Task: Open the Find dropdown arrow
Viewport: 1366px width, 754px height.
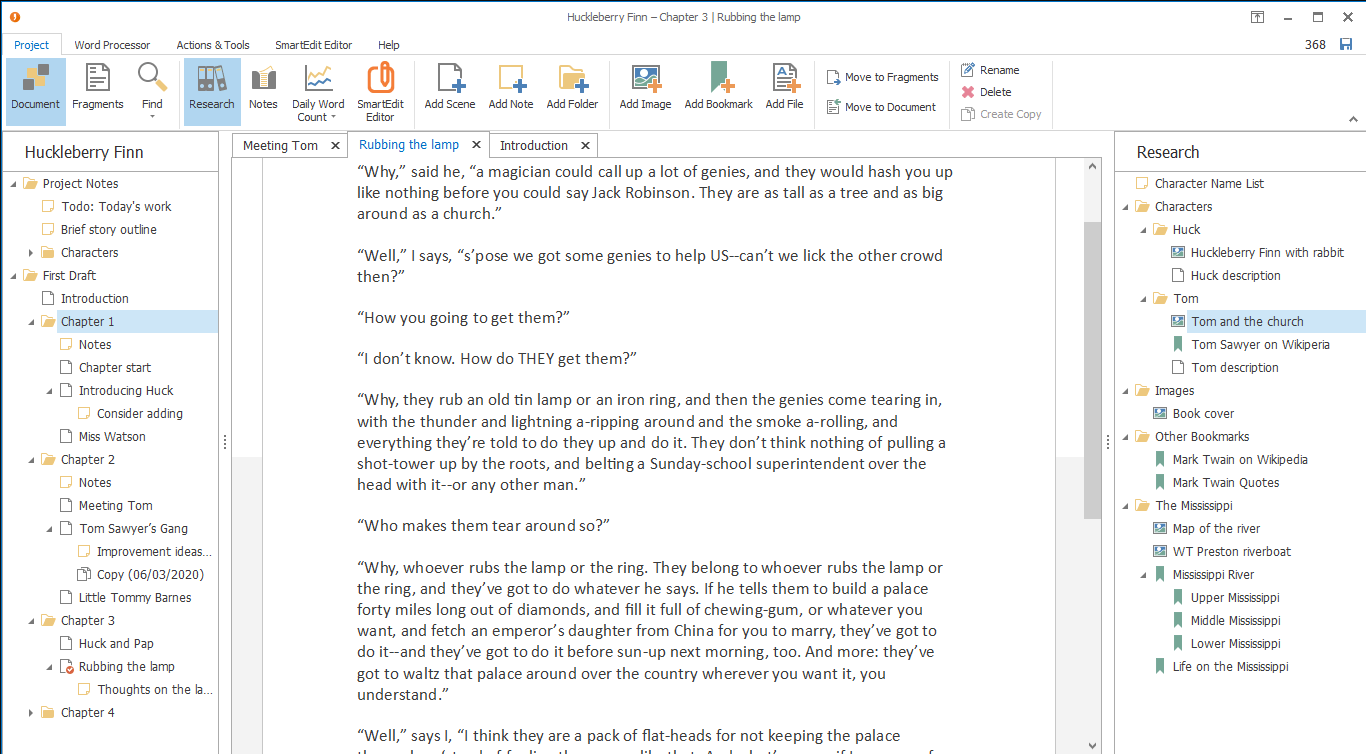Action: pyautogui.click(x=152, y=117)
